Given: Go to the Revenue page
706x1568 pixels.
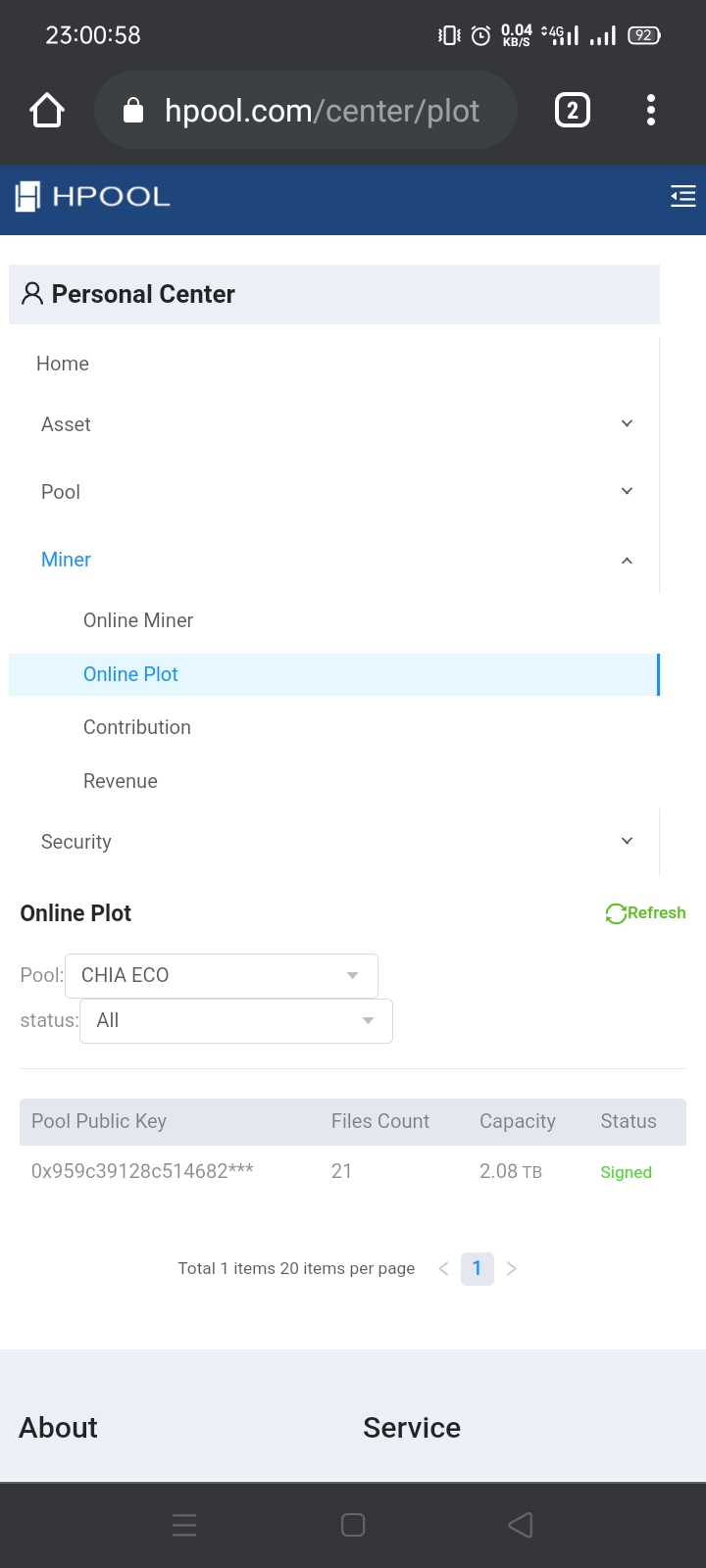Looking at the screenshot, I should tap(121, 781).
